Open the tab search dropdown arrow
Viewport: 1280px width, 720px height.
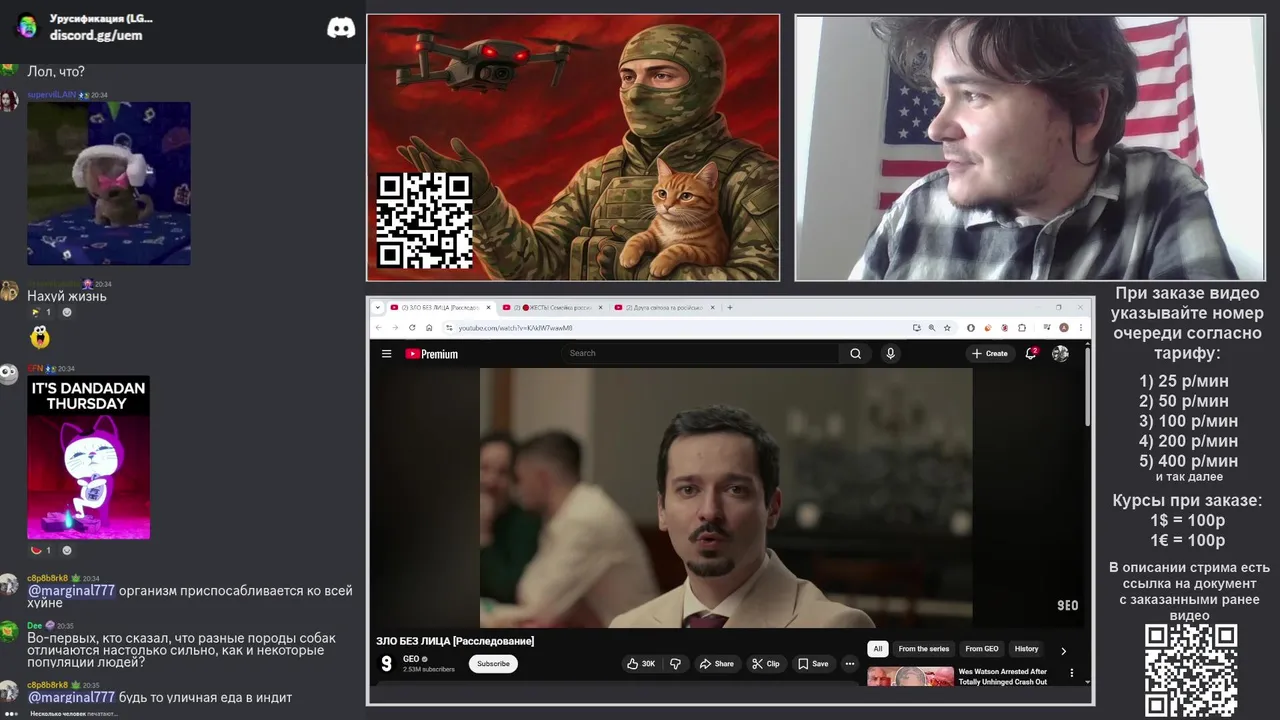(x=380, y=307)
